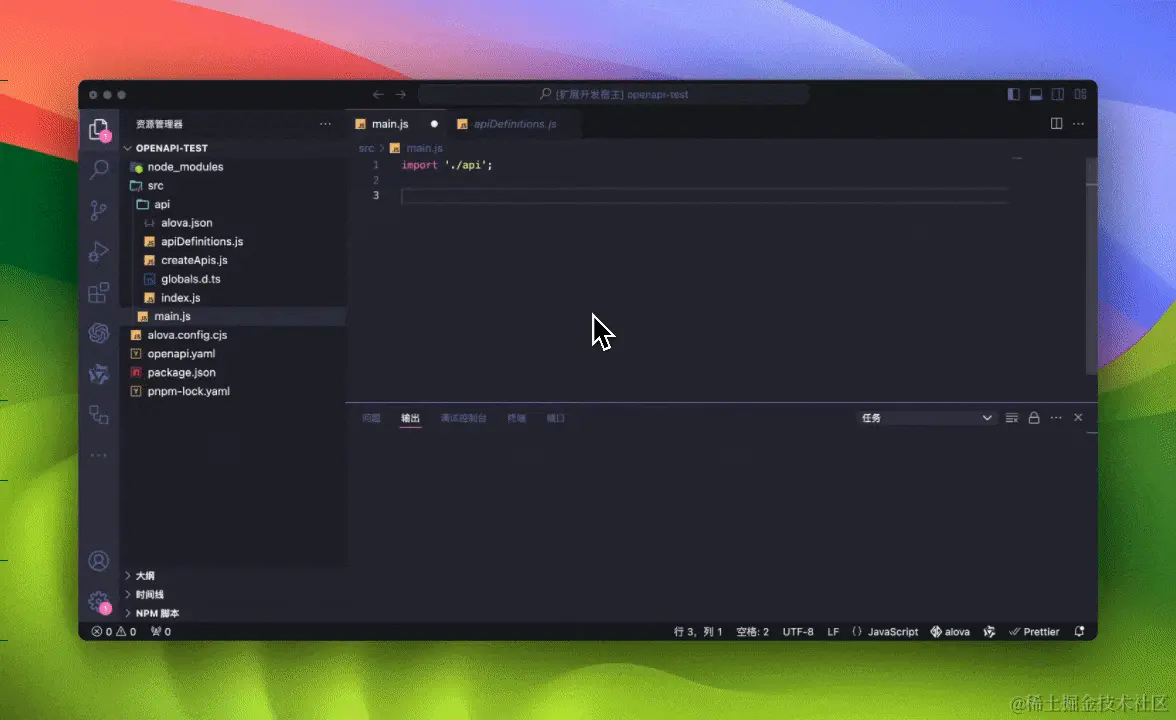
Task: Open the activity bar icon below alova
Action: tap(98, 414)
